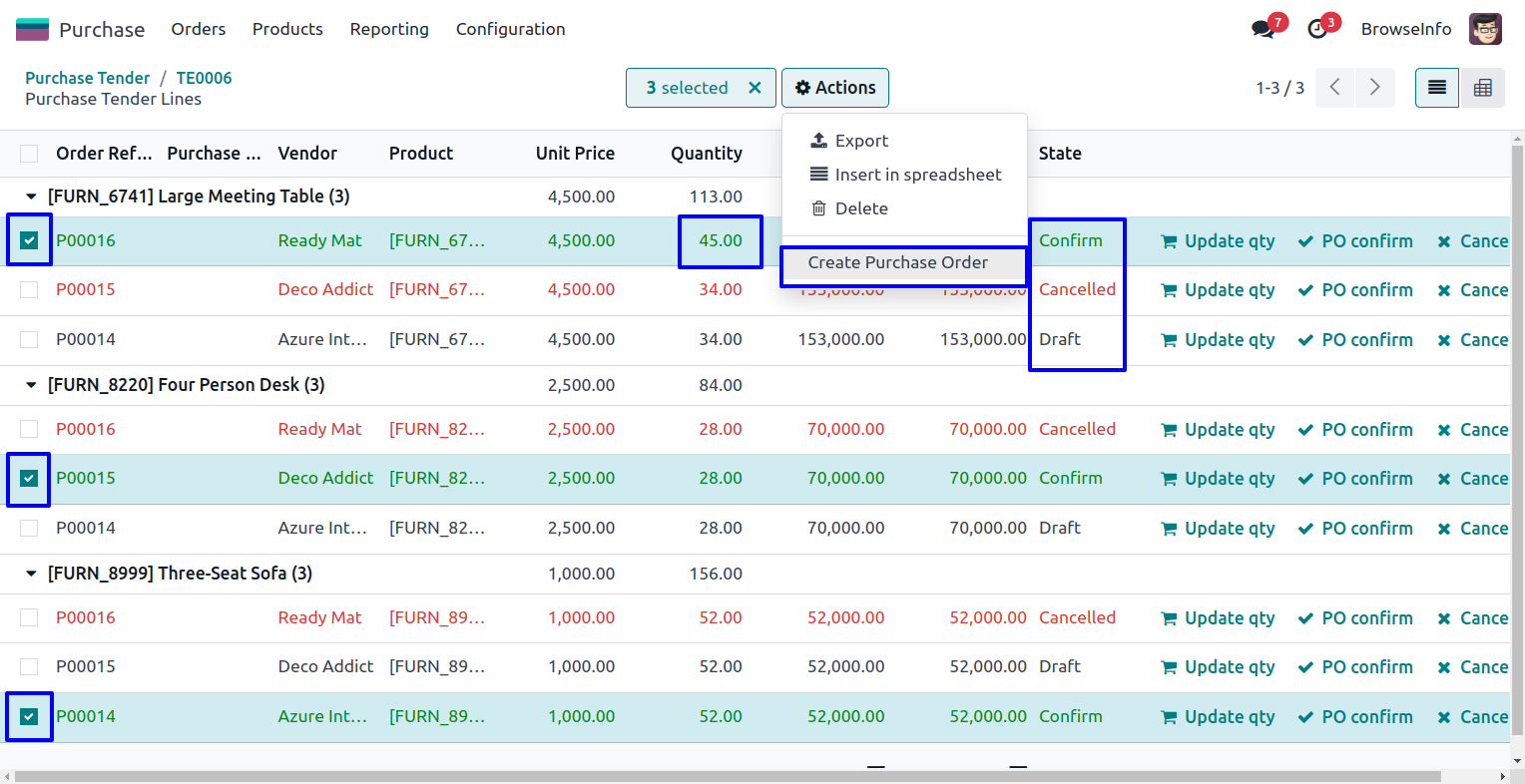Check the Azure Four Person Desk line
The width and height of the screenshot is (1525, 784).
(29, 528)
